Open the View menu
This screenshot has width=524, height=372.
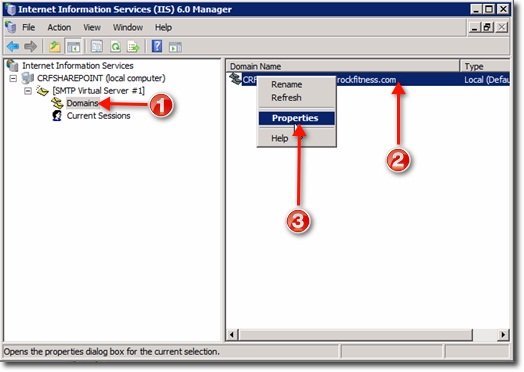92,27
